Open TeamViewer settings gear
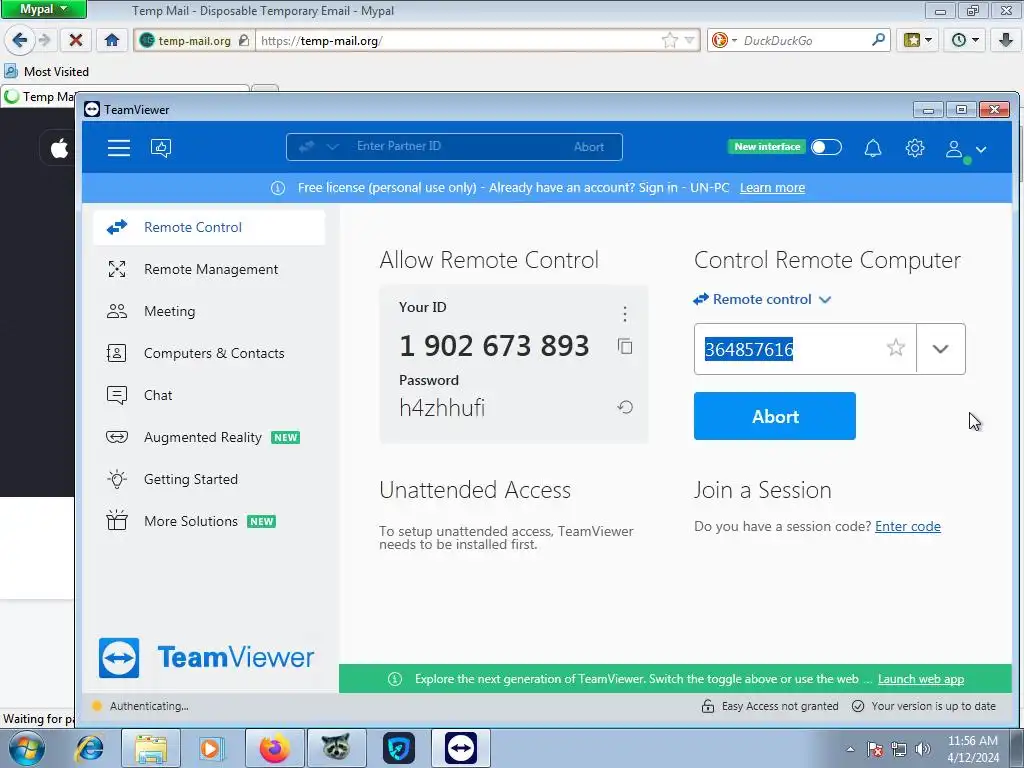This screenshot has height=768, width=1024. 915,148
